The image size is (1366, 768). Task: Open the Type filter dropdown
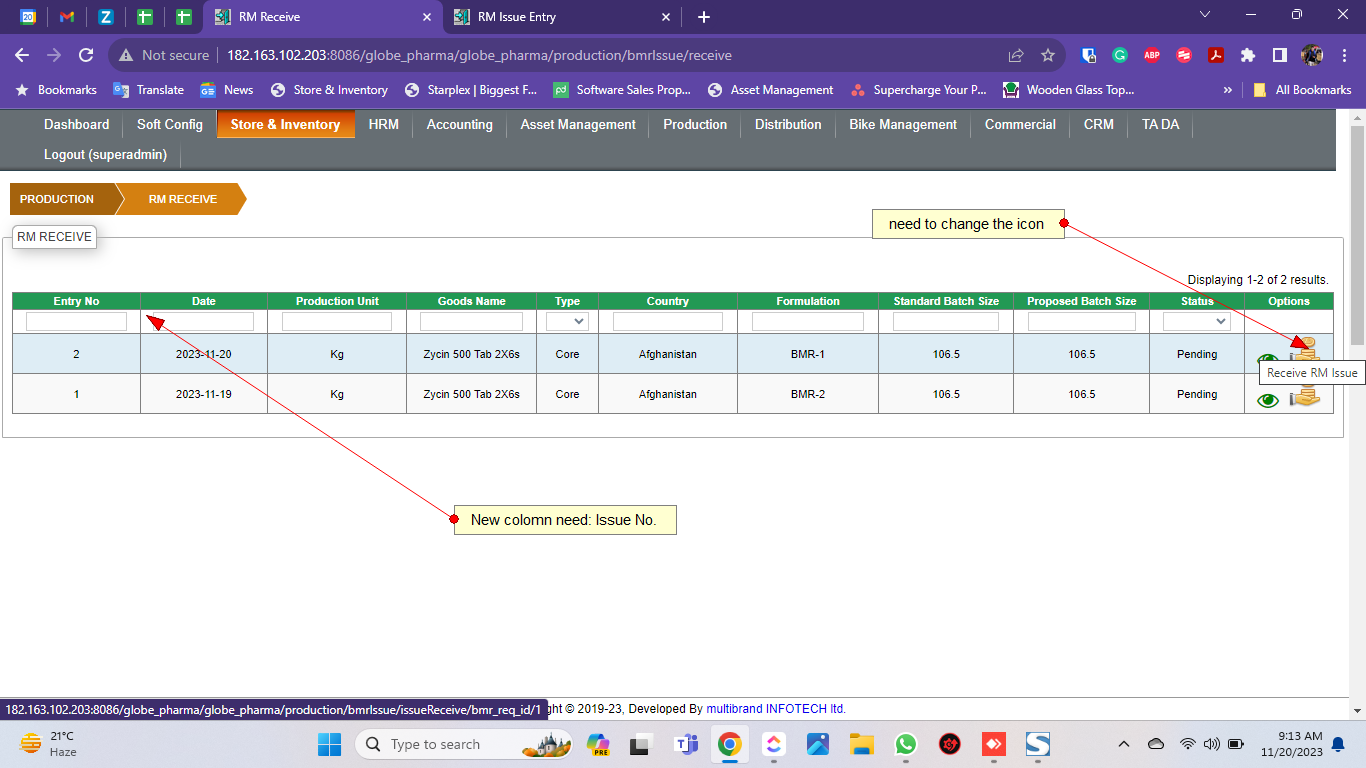click(x=567, y=322)
